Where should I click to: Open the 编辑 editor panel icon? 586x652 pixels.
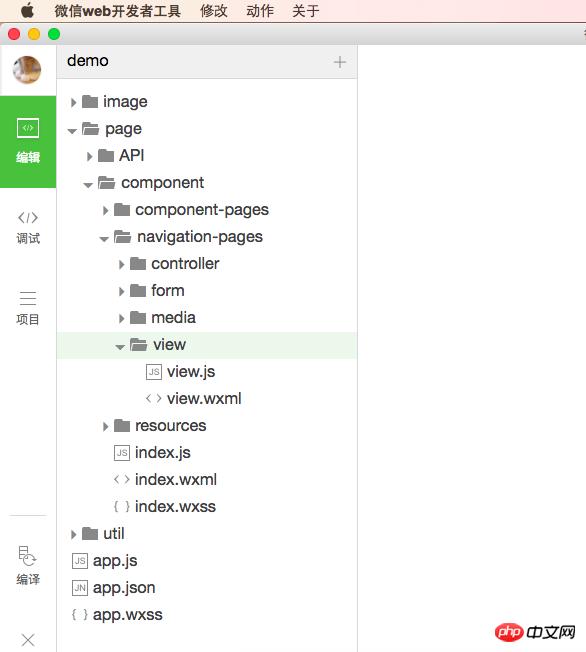pyautogui.click(x=28, y=128)
